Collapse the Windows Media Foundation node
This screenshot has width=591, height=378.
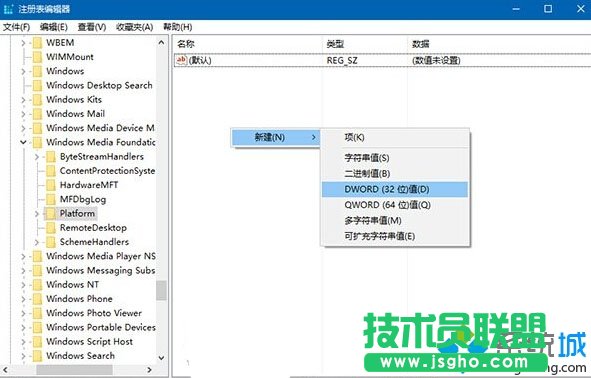pos(23,142)
